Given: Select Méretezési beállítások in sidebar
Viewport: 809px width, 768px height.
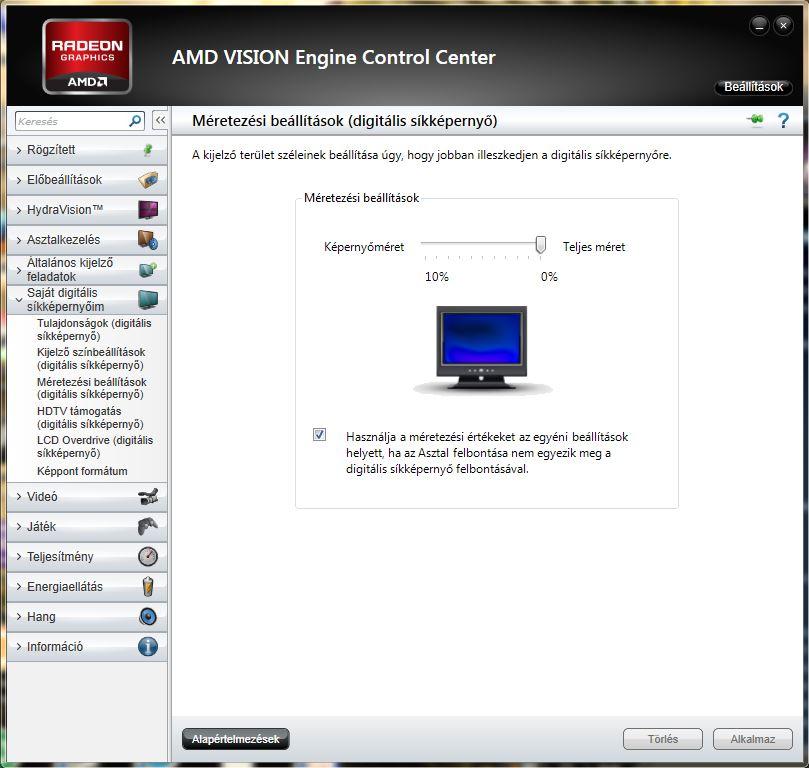Looking at the screenshot, I should (91, 388).
